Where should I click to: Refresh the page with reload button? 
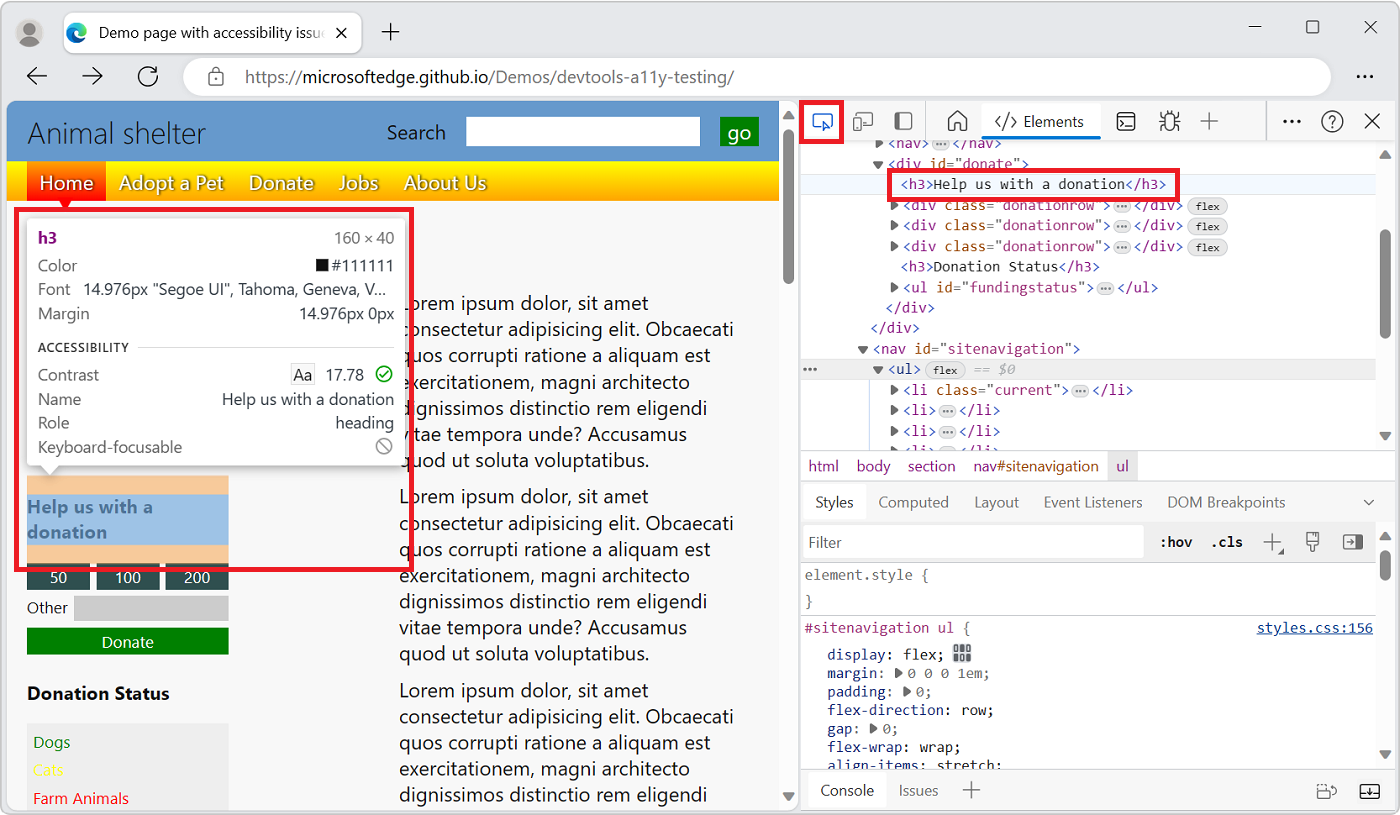click(148, 77)
